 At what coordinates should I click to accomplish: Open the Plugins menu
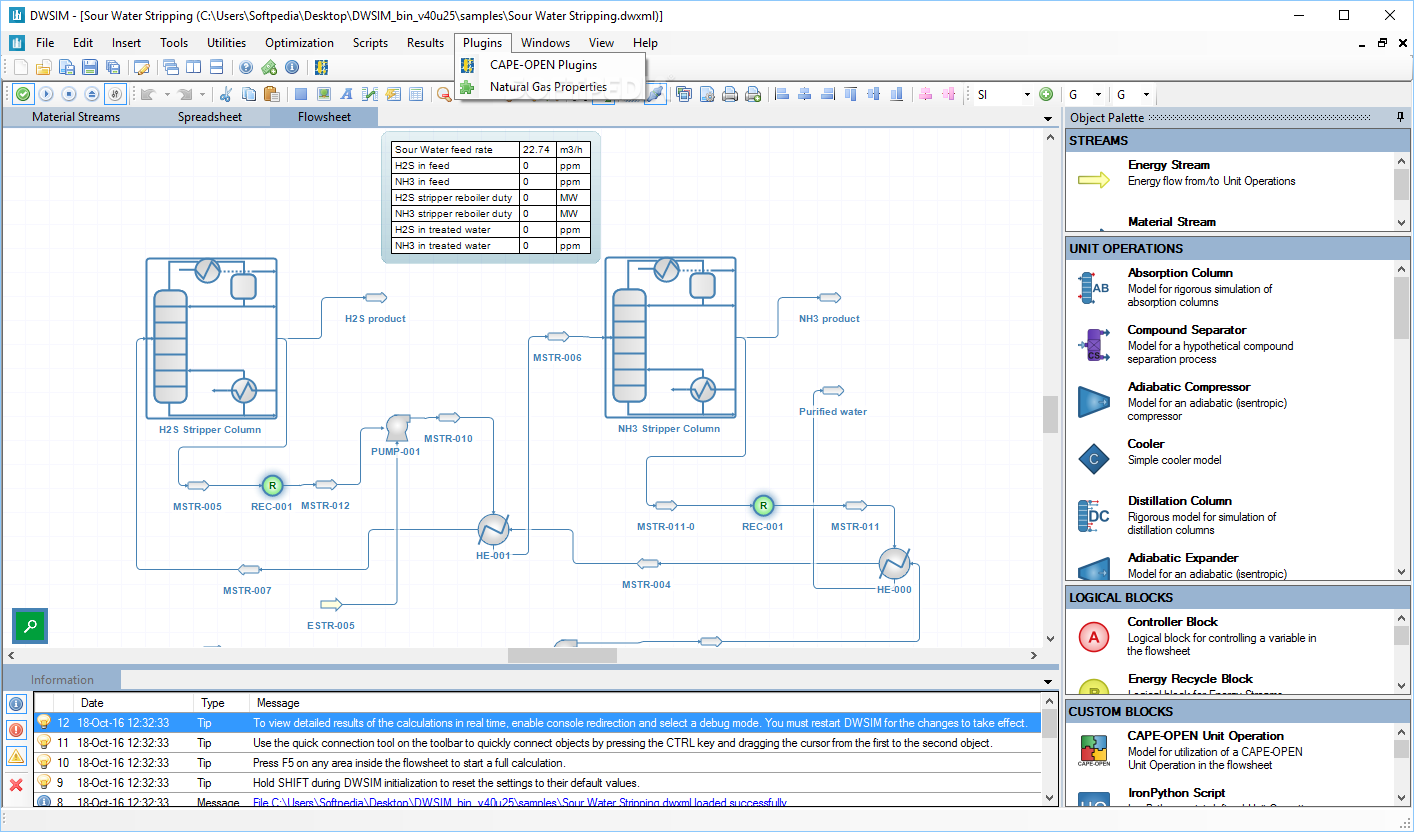coord(483,43)
